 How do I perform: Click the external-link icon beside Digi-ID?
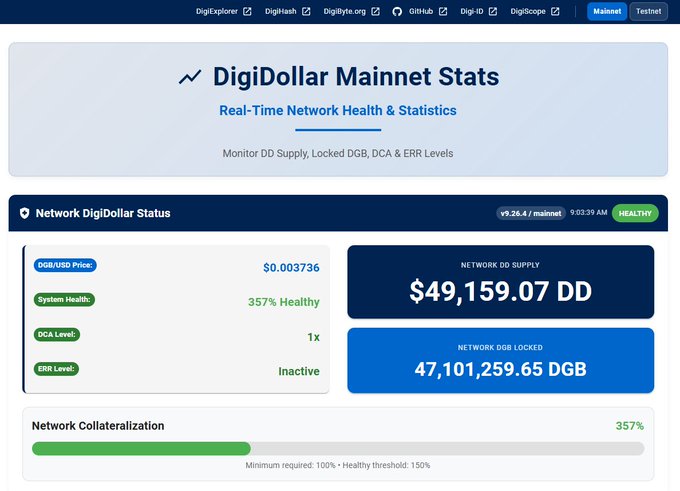click(493, 11)
